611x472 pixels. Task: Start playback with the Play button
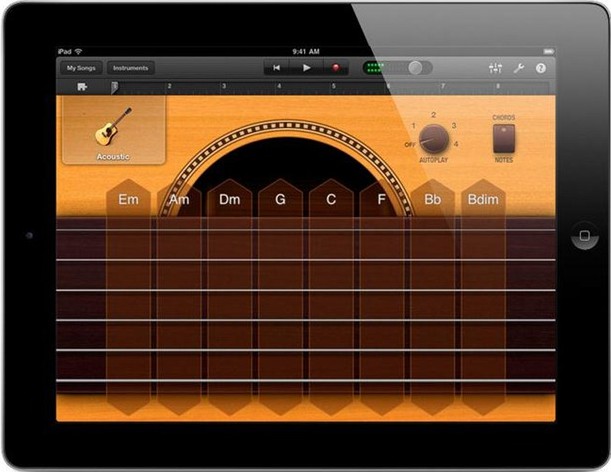(307, 68)
